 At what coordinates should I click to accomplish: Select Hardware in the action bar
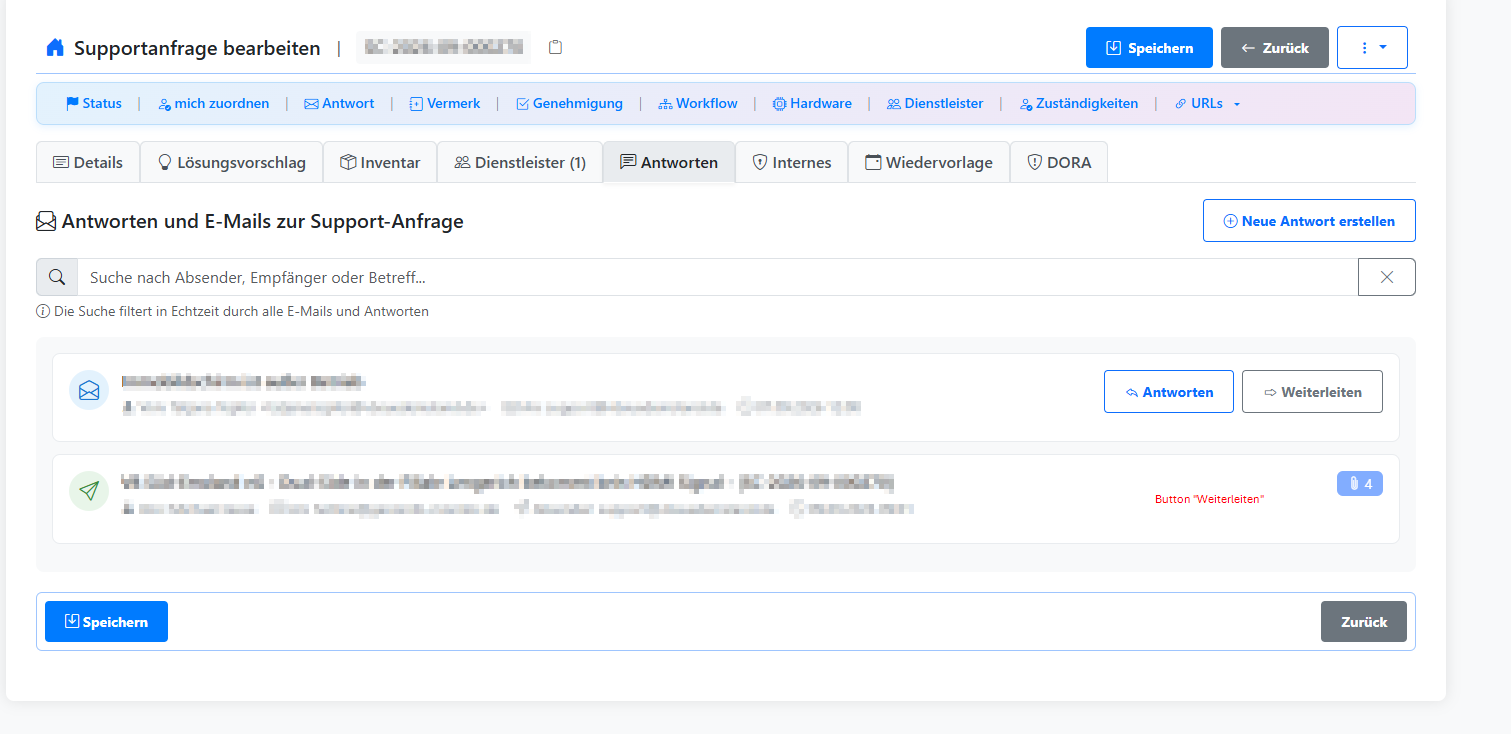coord(812,103)
